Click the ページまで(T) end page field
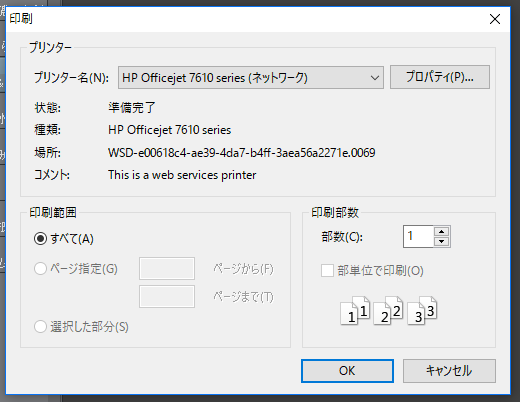Viewport: 520px width, 402px height. (167, 296)
